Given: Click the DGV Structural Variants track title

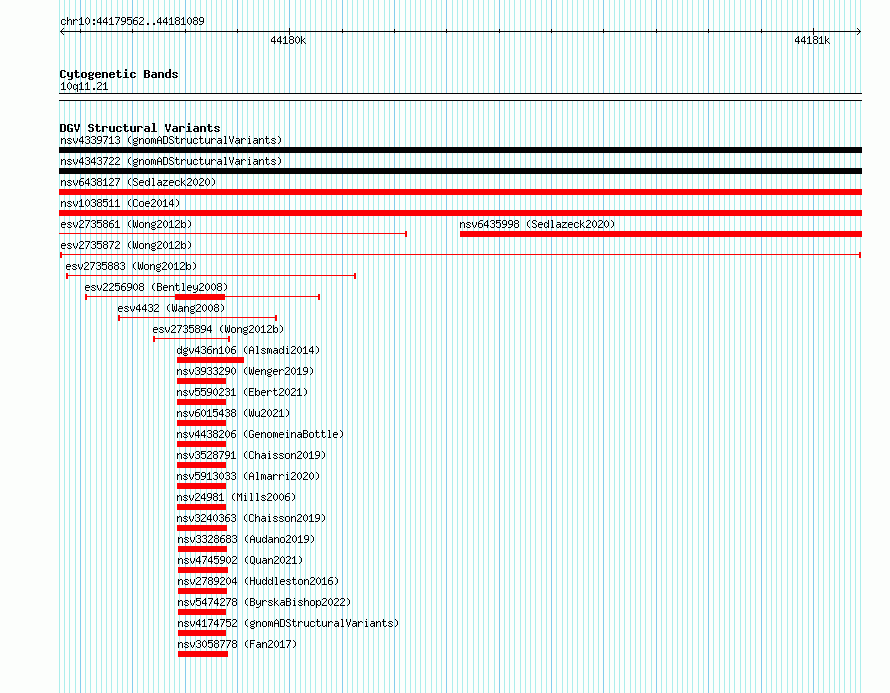Looking at the screenshot, I should point(140,128).
